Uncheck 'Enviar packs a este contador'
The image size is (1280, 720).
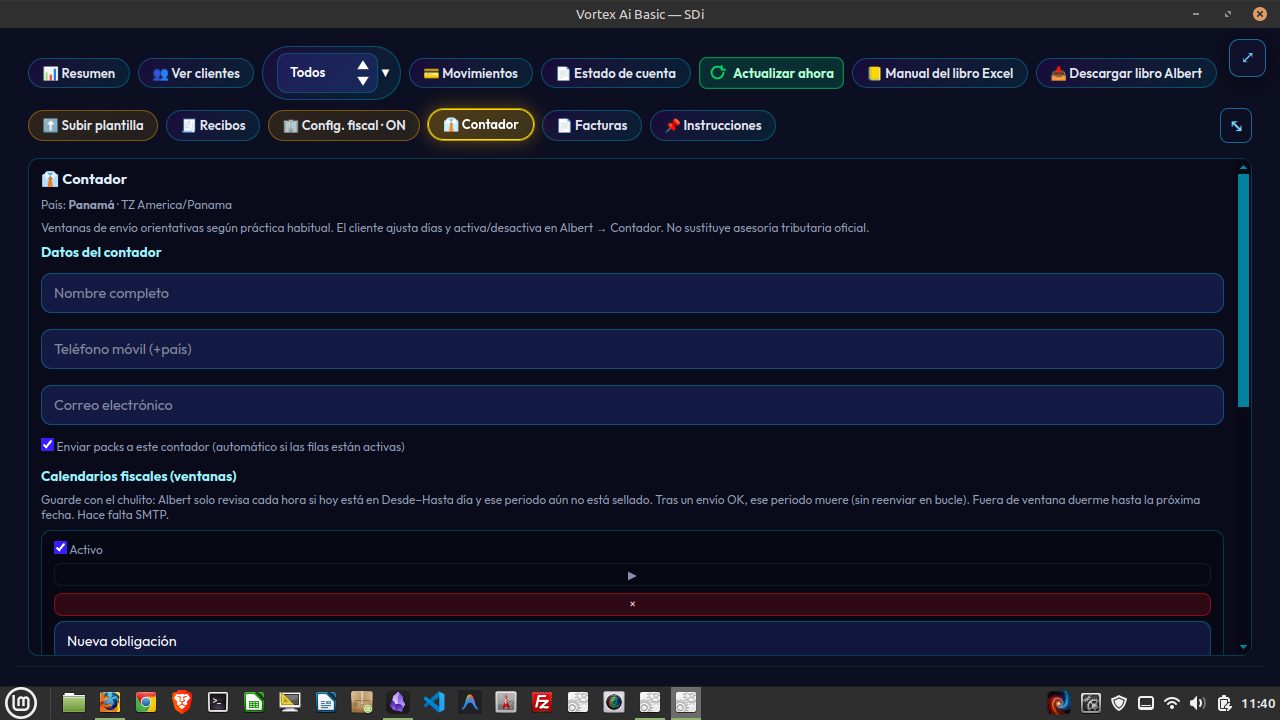[x=47, y=445]
